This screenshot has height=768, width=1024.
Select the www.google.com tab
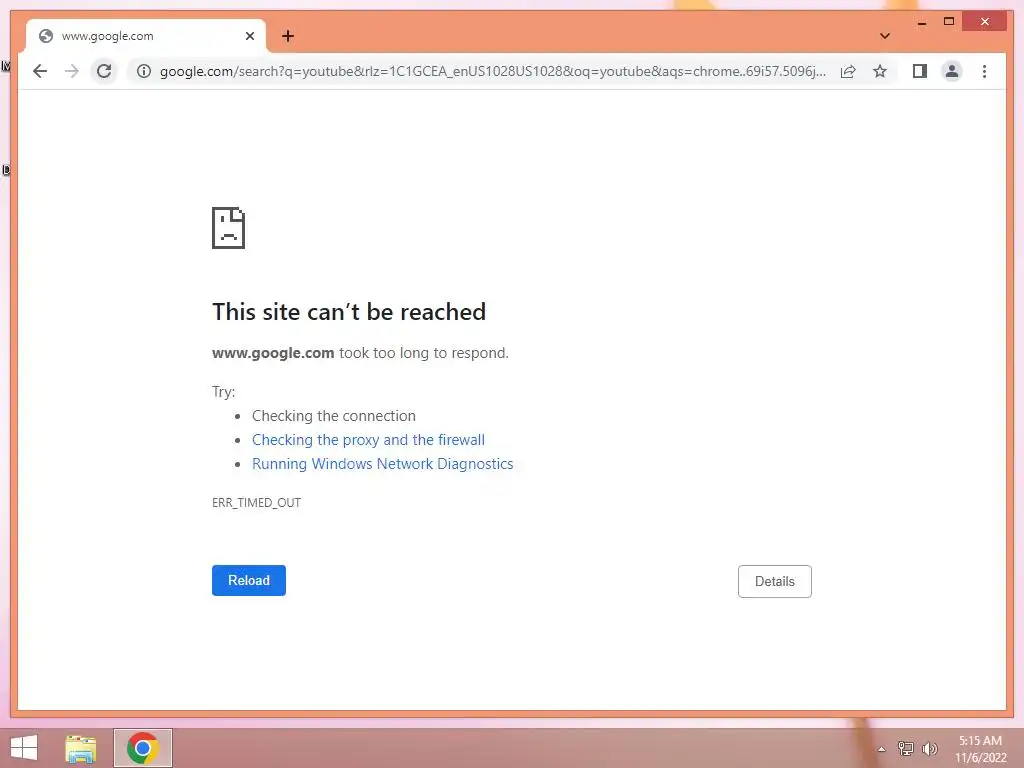[x=146, y=36]
